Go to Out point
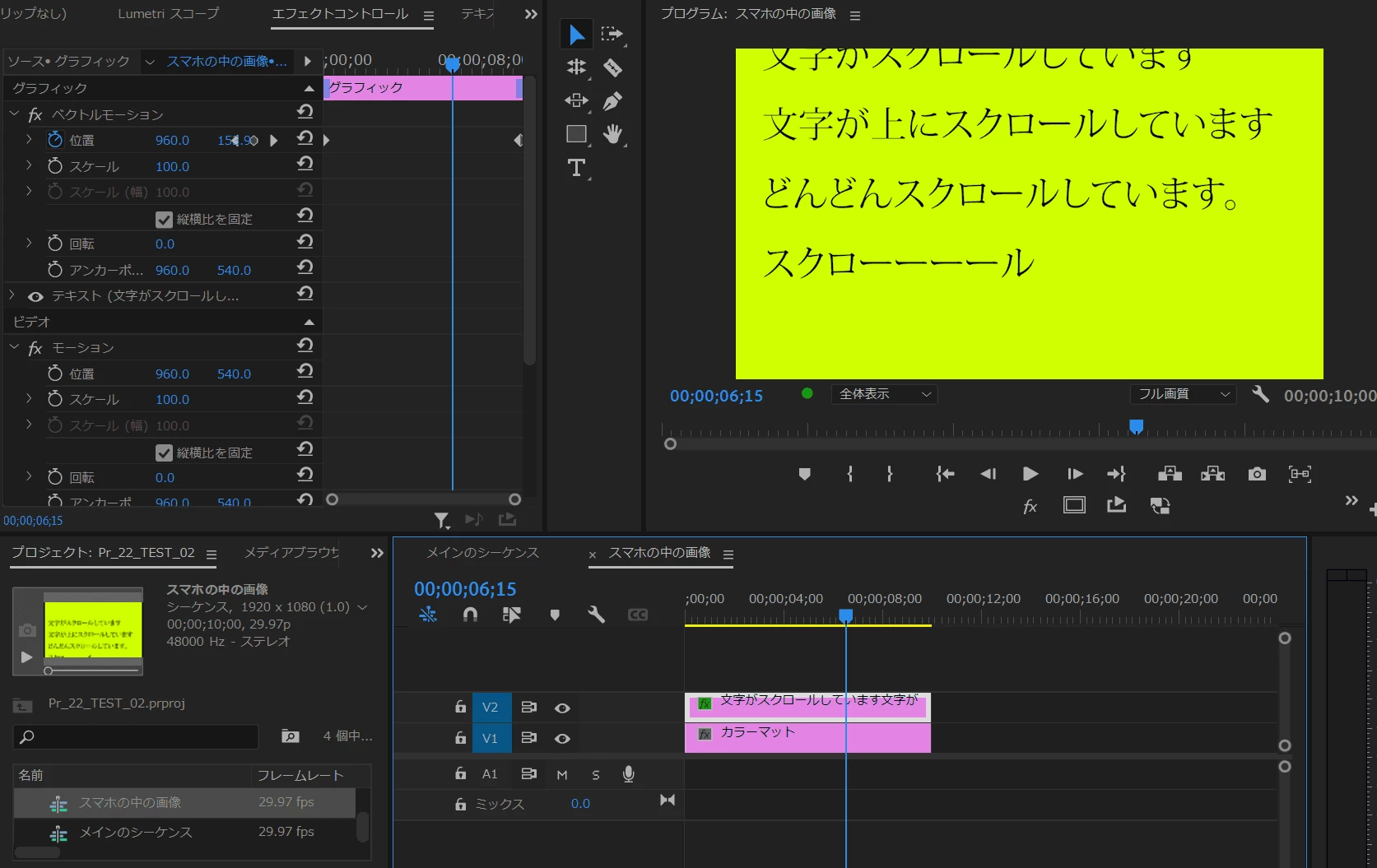1377x868 pixels. 1117,474
